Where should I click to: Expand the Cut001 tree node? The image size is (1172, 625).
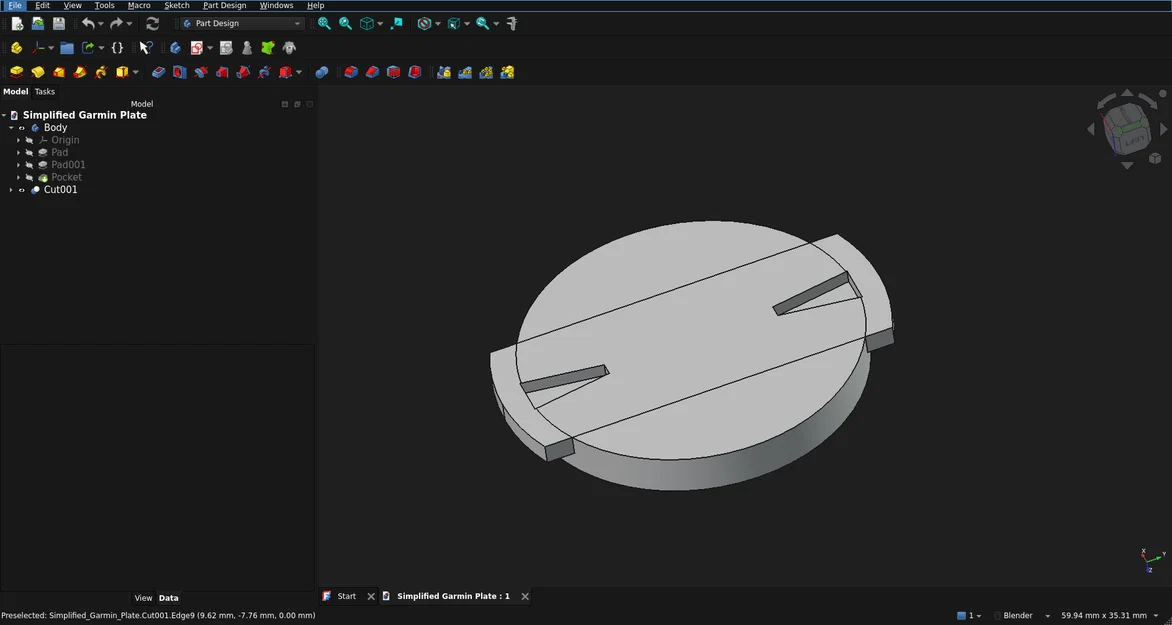point(10,190)
